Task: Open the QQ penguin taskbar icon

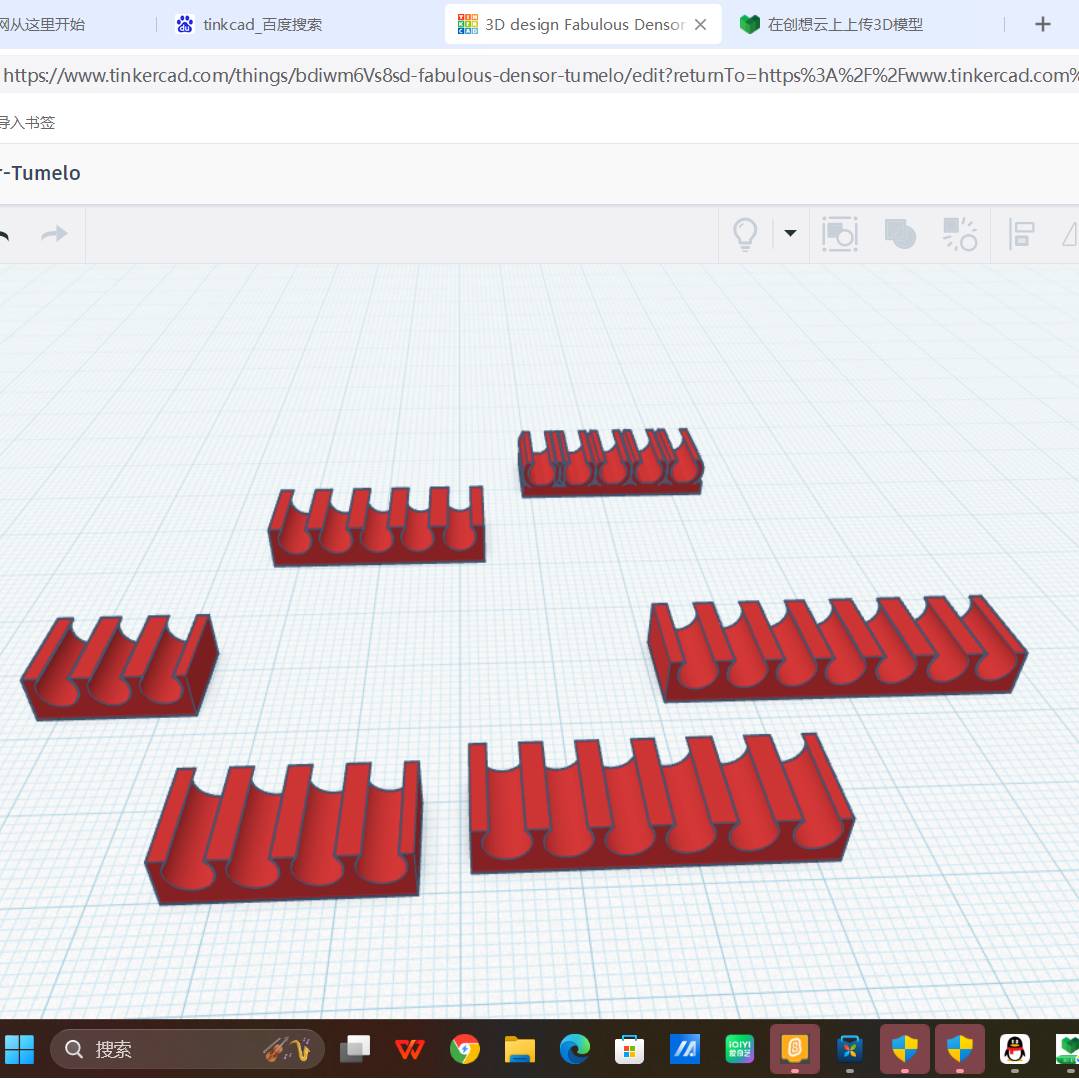Action: tap(1014, 1049)
